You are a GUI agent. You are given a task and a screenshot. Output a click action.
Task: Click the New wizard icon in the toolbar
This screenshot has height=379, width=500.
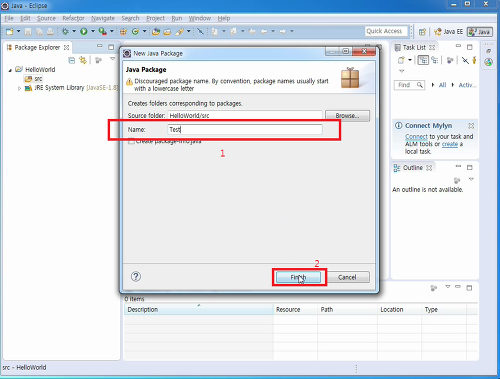(x=10, y=31)
